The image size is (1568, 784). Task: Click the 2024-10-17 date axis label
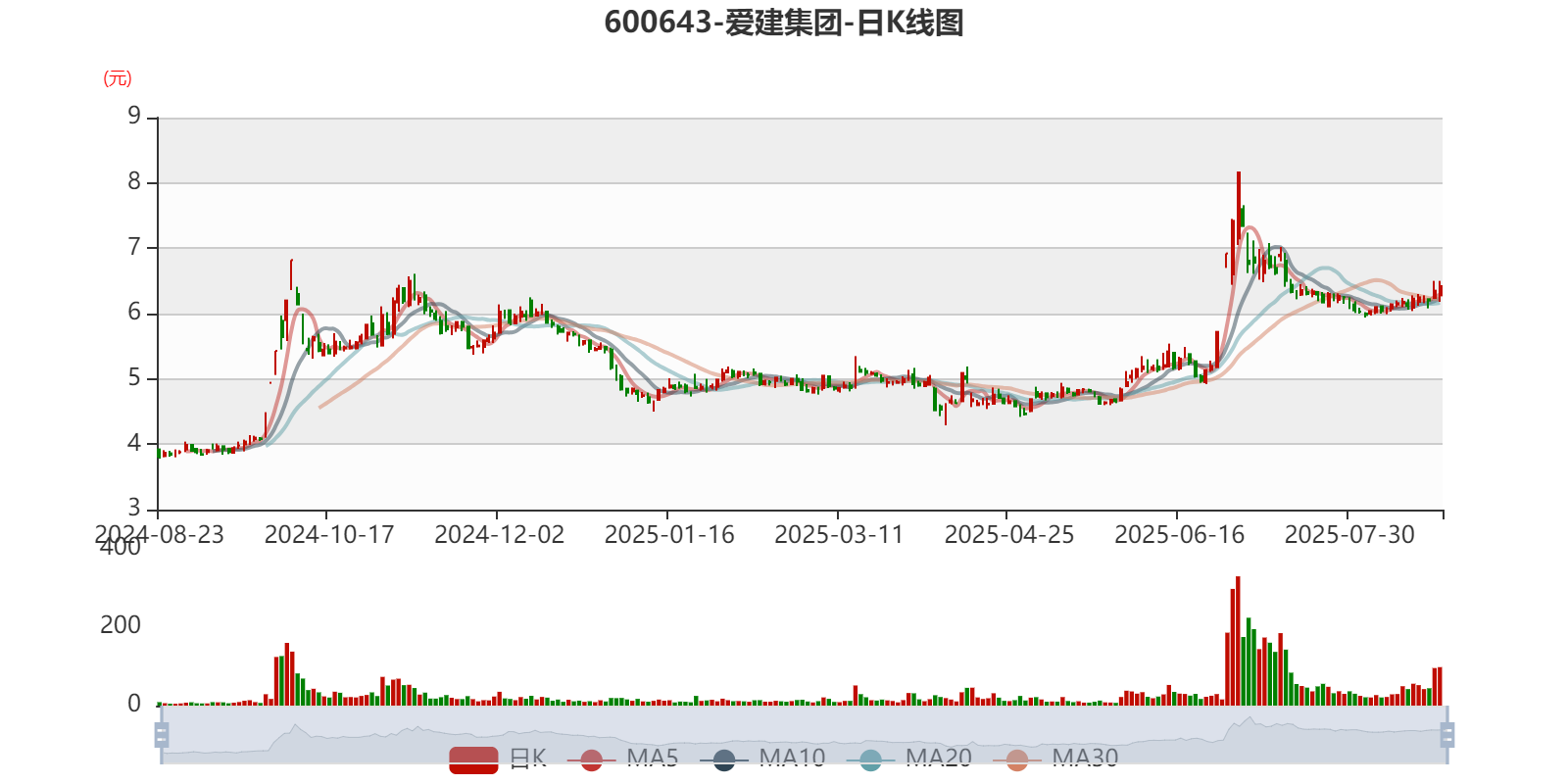pos(329,535)
